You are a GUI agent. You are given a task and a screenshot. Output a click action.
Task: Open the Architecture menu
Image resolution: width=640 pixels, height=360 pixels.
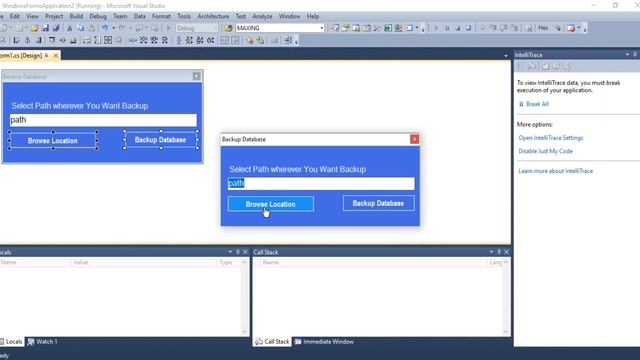click(x=213, y=16)
